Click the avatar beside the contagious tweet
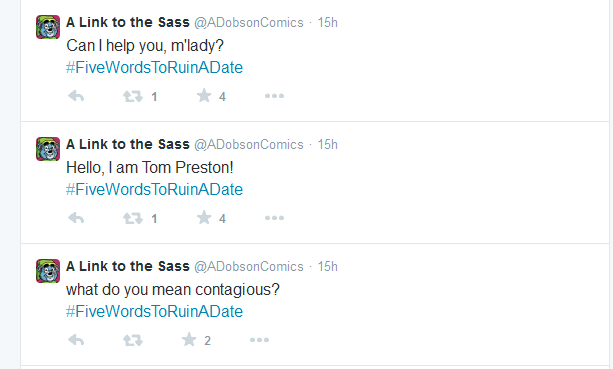613x369 pixels. pos(48,271)
